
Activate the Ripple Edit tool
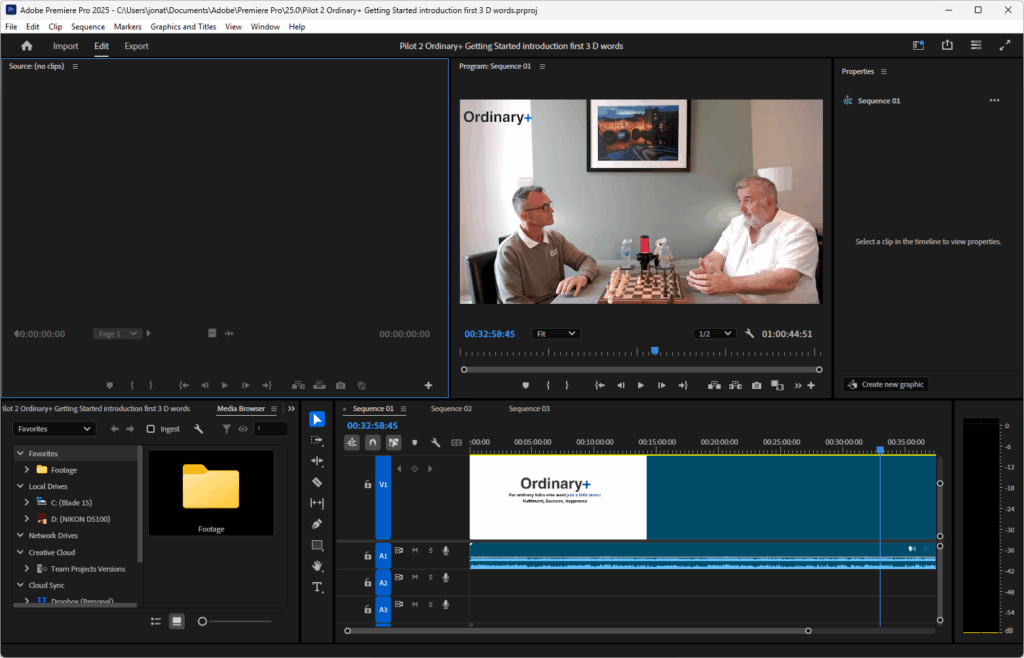tap(317, 461)
